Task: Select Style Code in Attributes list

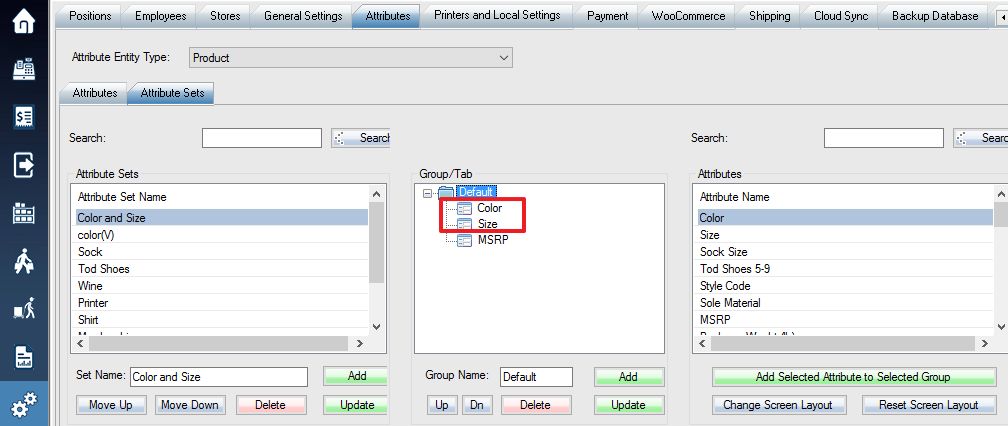Action: (845, 286)
